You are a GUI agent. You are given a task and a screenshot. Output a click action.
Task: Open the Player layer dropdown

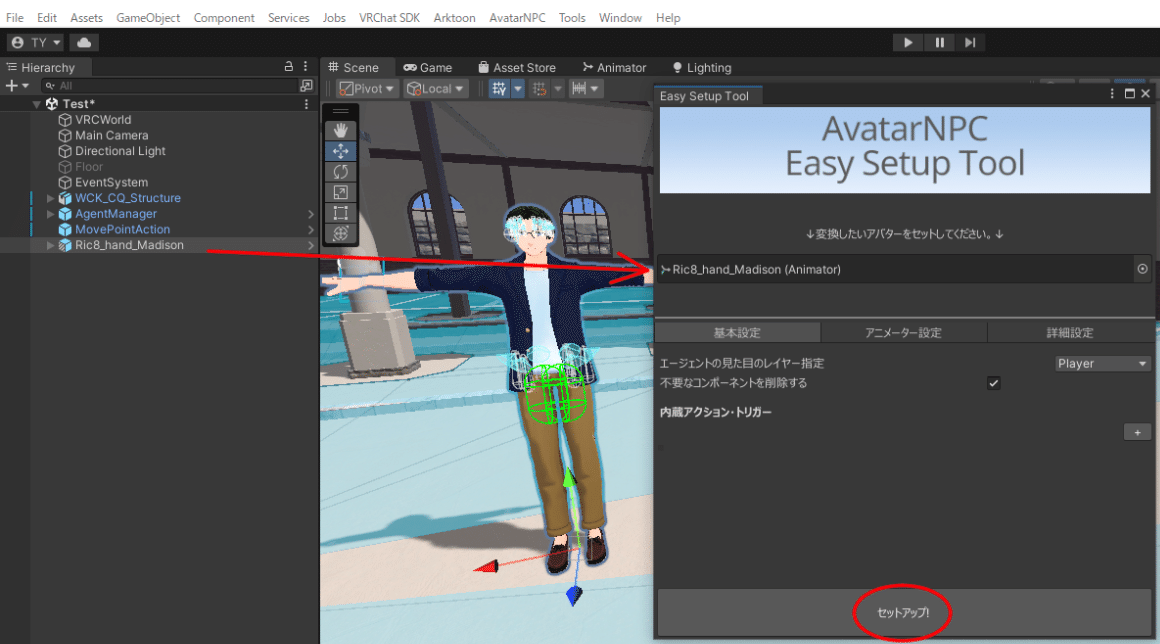(x=1102, y=364)
